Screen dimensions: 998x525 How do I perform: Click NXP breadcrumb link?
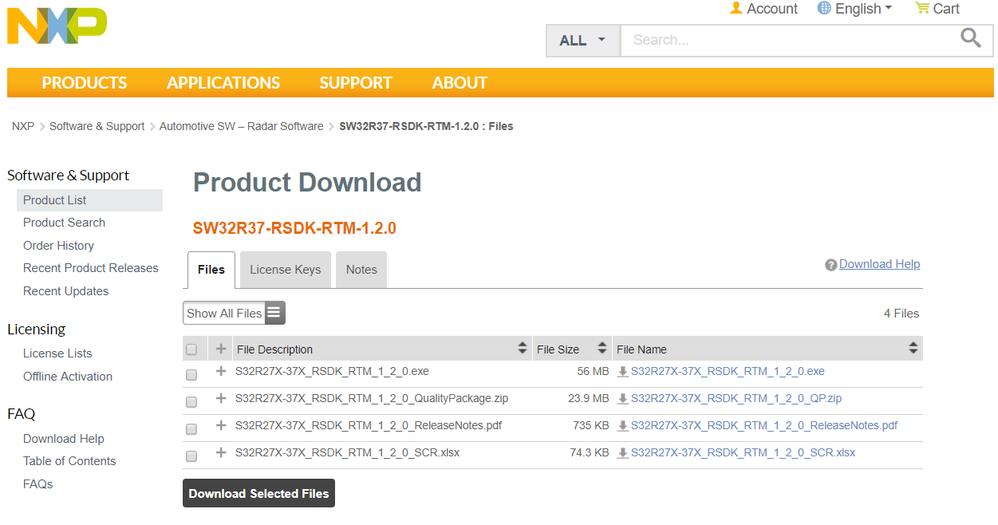[x=23, y=126]
